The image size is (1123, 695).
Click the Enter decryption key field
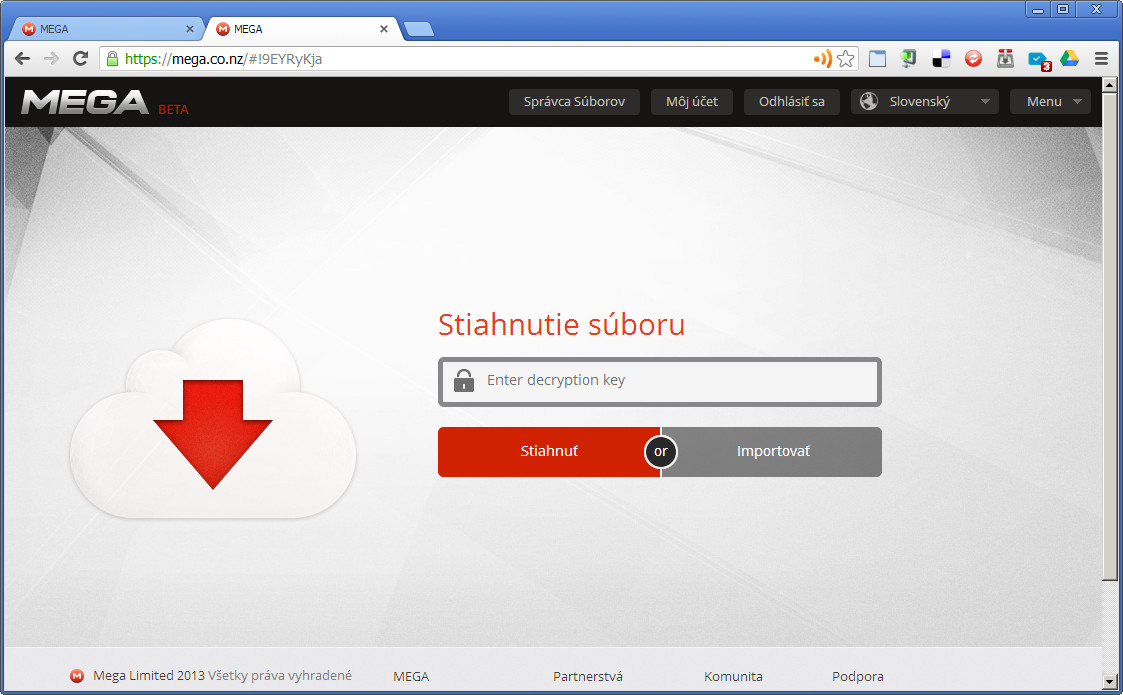(x=660, y=381)
